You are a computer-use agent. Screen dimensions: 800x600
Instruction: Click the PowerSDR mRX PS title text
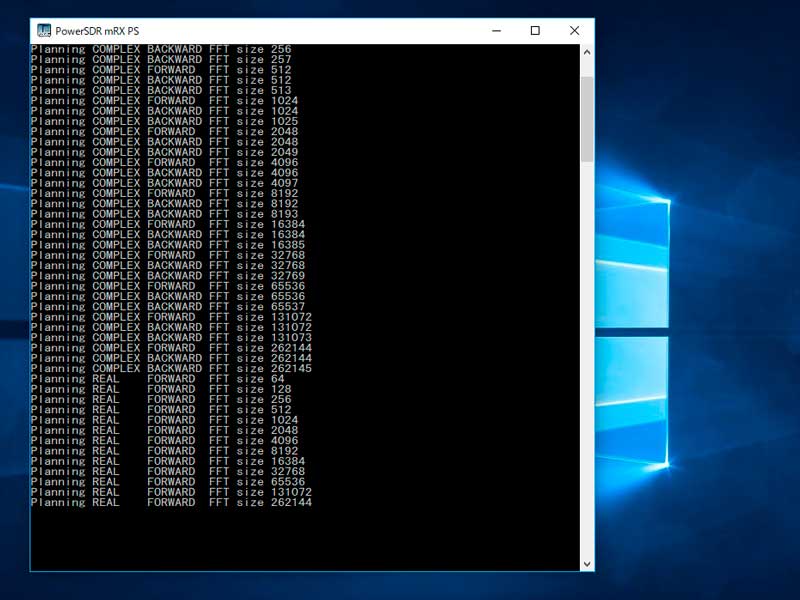point(97,31)
